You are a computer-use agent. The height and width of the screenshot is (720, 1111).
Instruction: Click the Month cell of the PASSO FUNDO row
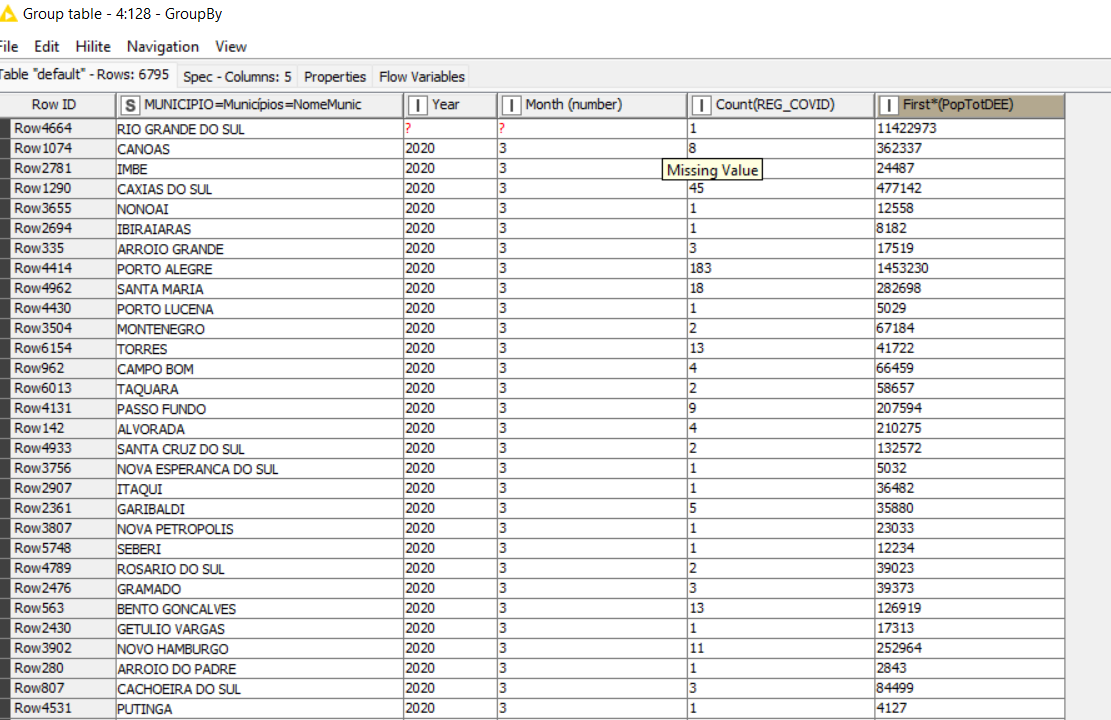[x=592, y=408]
